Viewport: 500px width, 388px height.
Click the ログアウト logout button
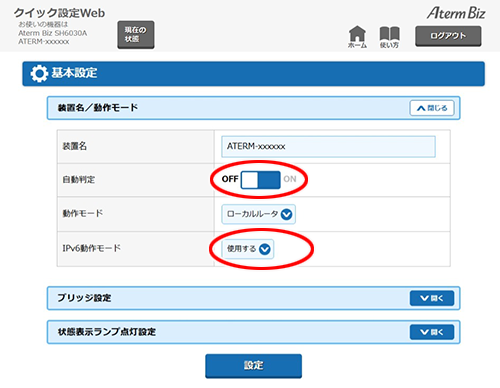448,36
